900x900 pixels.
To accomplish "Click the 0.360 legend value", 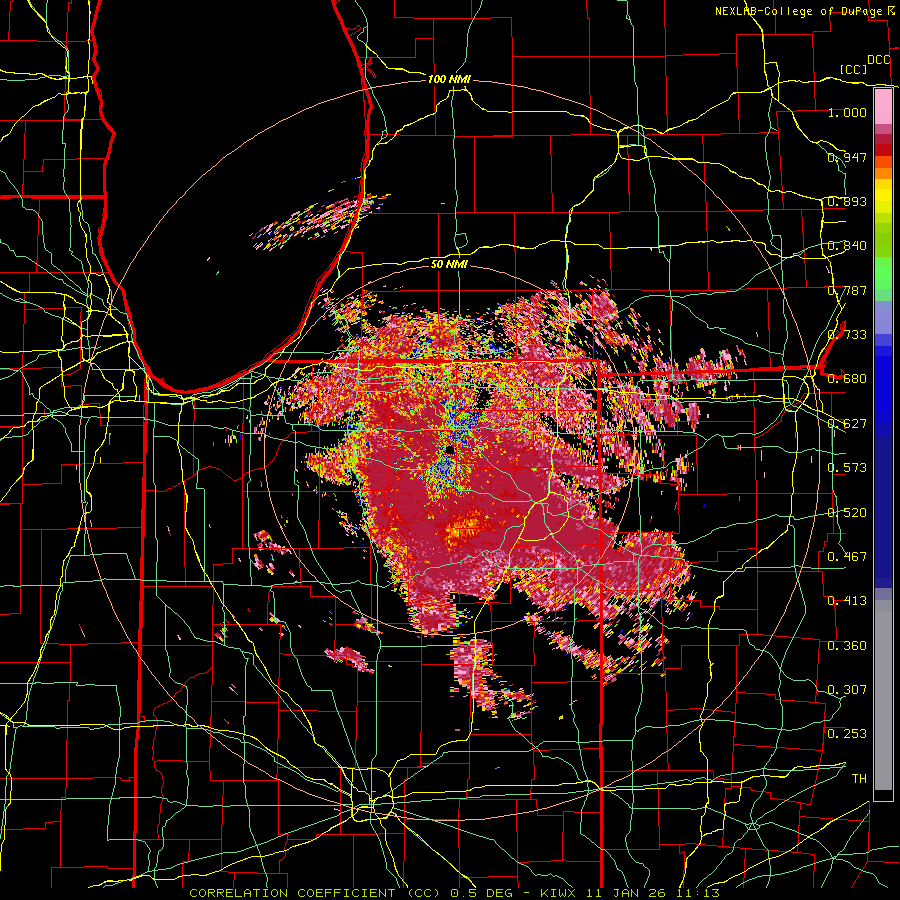I will point(847,646).
